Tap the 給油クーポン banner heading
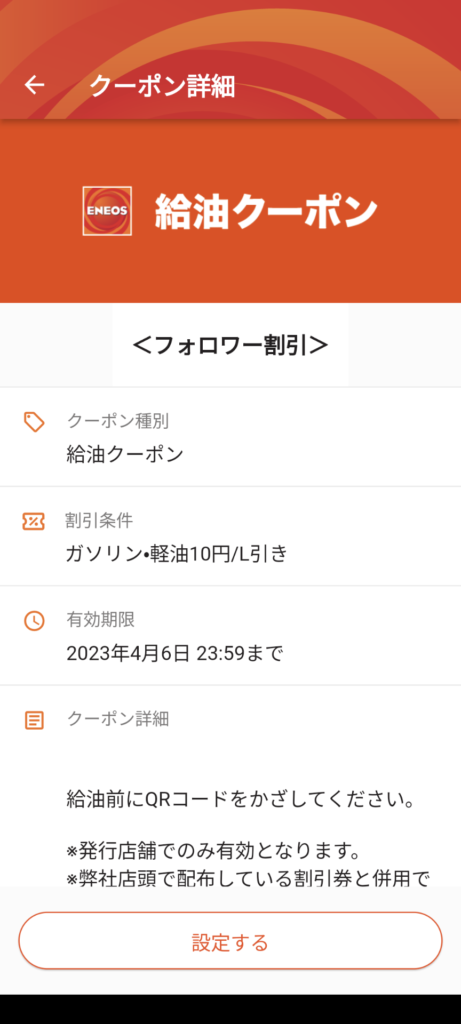 click(x=266, y=212)
